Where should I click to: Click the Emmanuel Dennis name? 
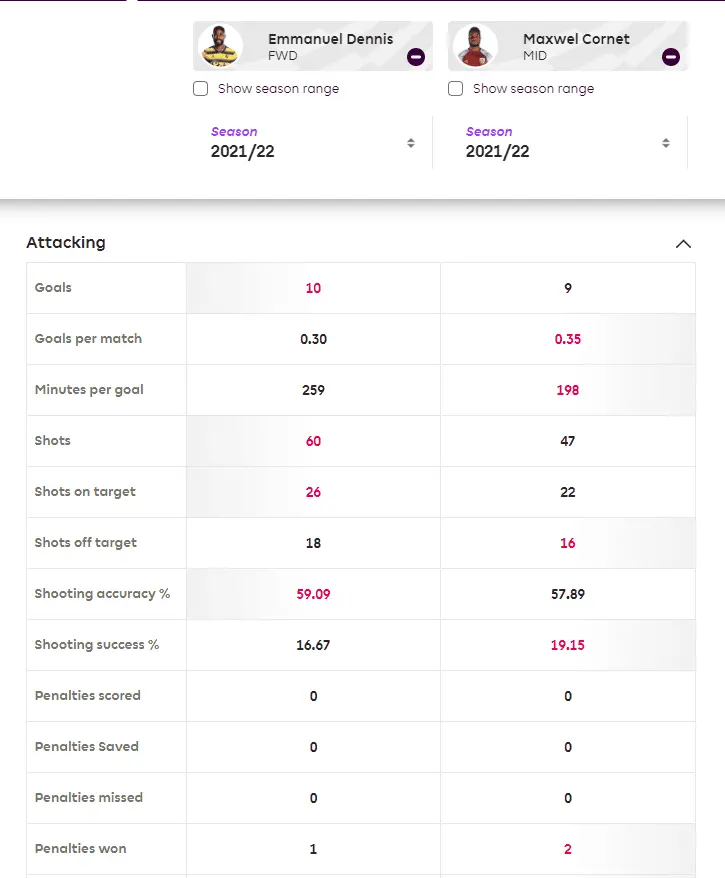pos(330,39)
